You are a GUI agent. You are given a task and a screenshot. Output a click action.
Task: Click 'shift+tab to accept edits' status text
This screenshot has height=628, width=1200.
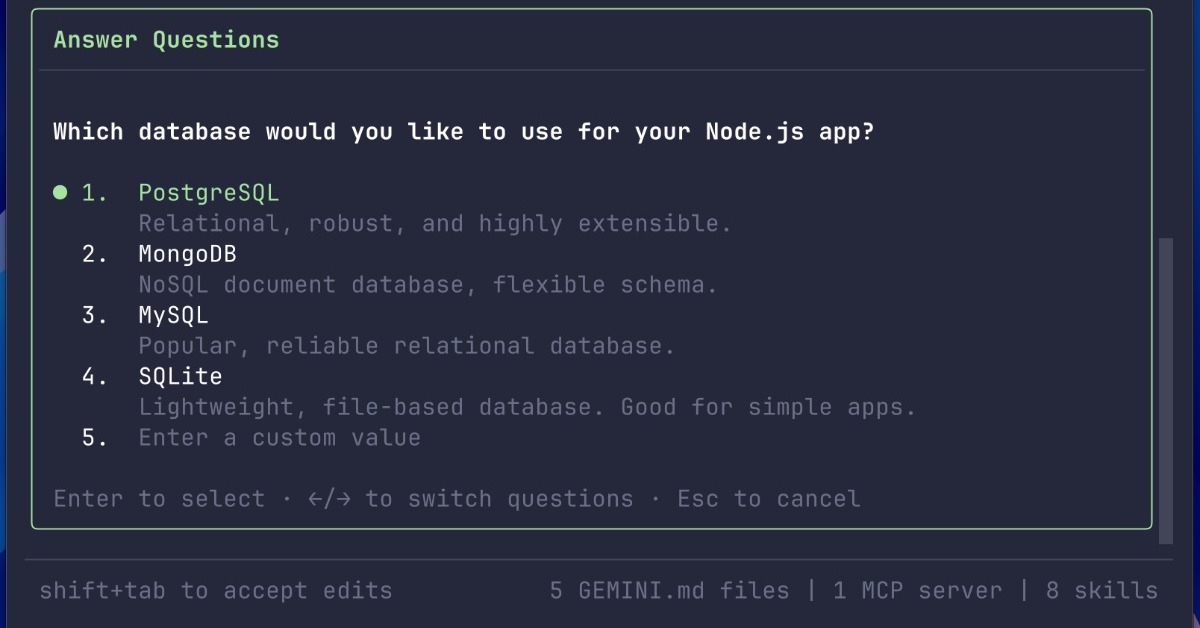[x=215, y=591]
